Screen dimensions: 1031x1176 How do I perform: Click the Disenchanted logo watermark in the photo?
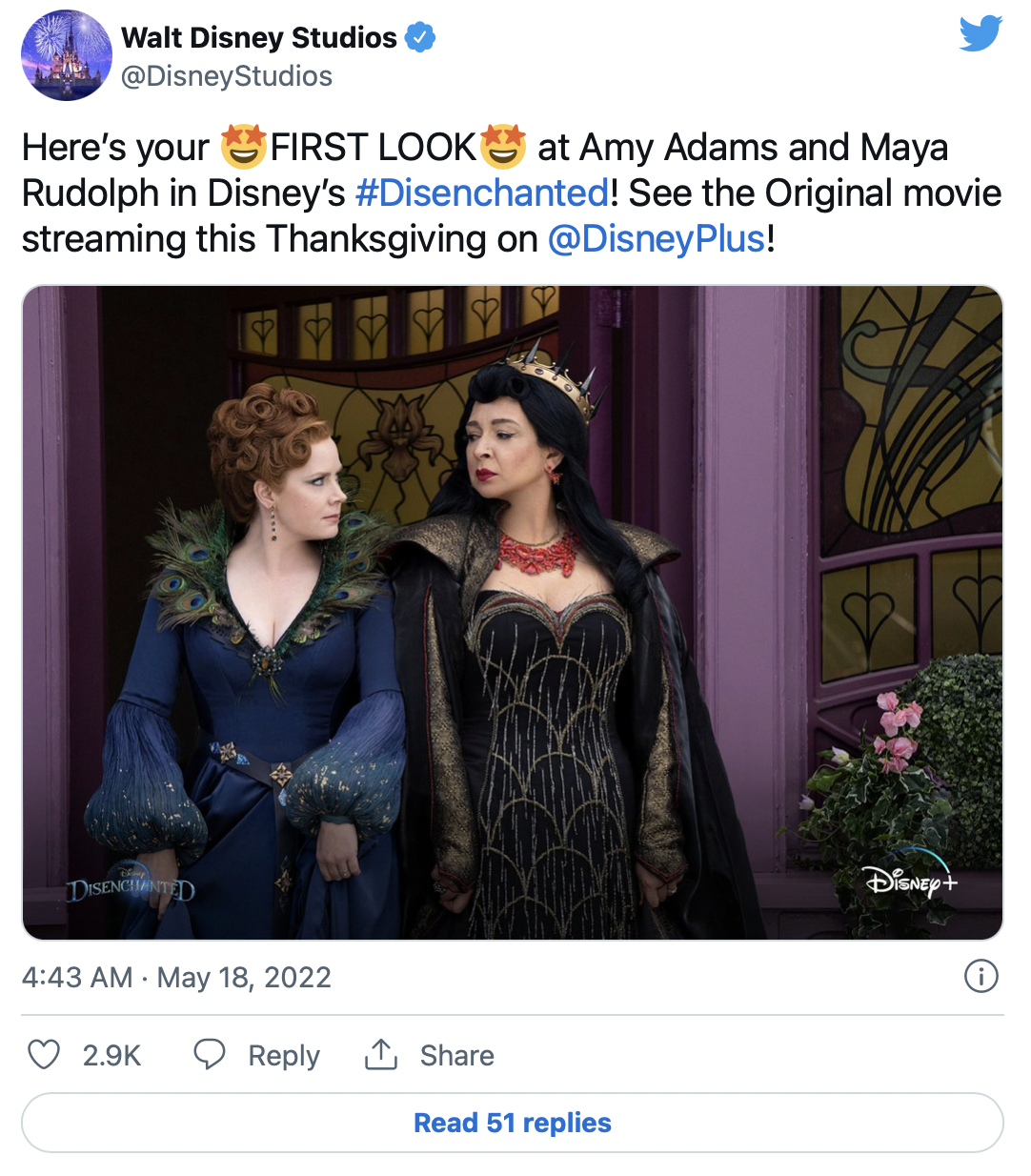point(131,886)
